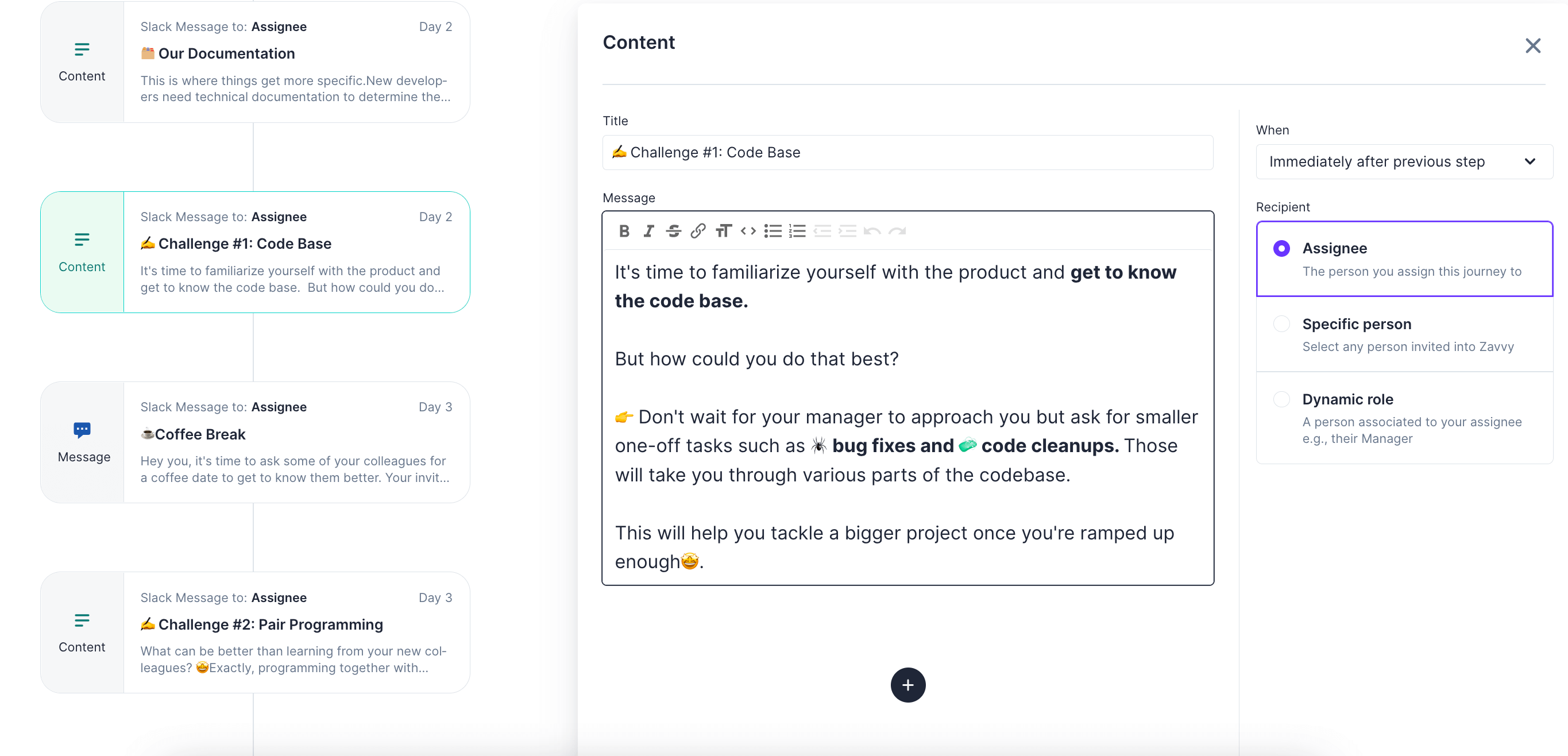Select the Assignee recipient option
The height and width of the screenshot is (756, 1568).
(x=1281, y=248)
